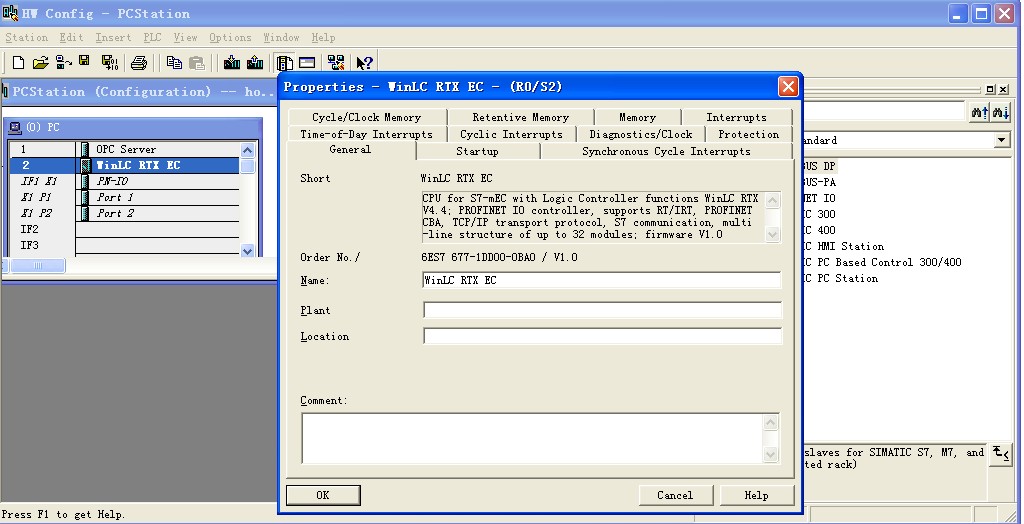Click the Name field containing WinLC RTX EC
This screenshot has height=524, width=1024.
pyautogui.click(x=601, y=280)
